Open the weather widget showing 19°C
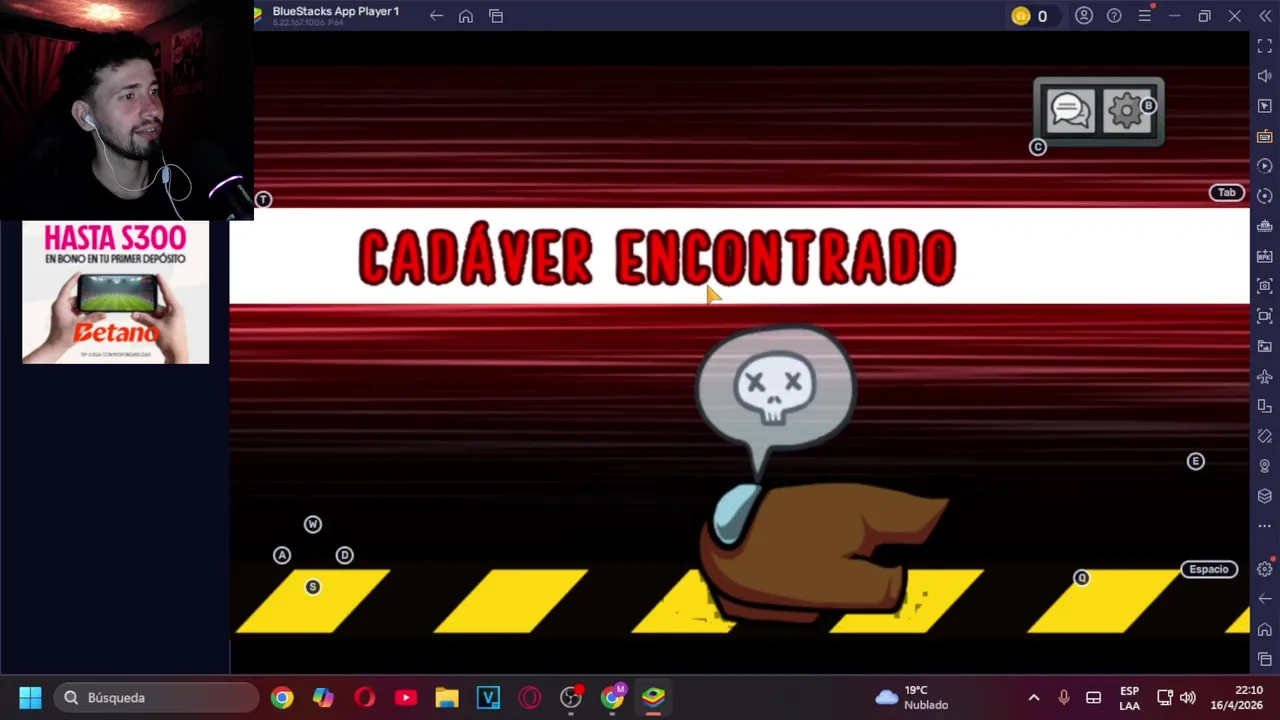Image resolution: width=1280 pixels, height=720 pixels. [x=912, y=697]
